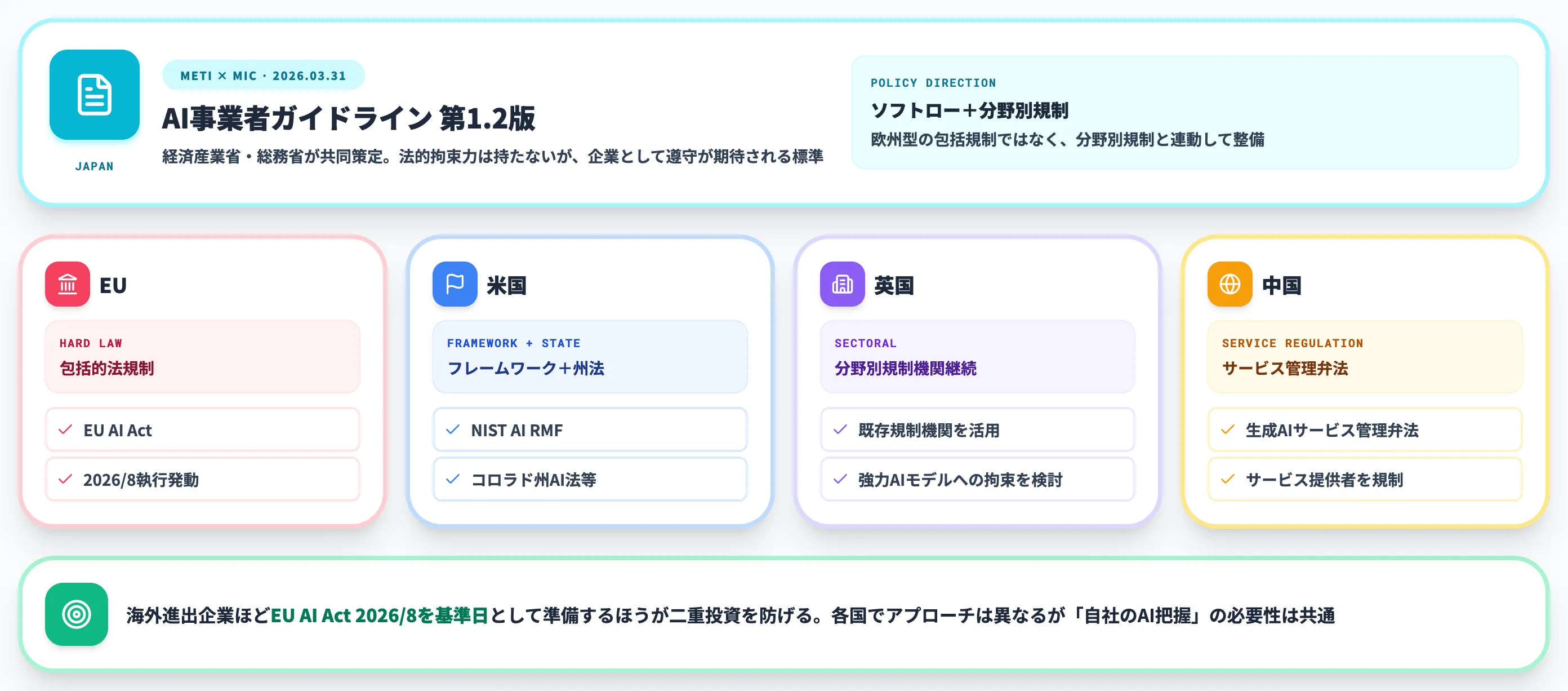Viewport: 1568px width, 691px height.
Task: Click the 中国 card title
Action: pos(1281,285)
